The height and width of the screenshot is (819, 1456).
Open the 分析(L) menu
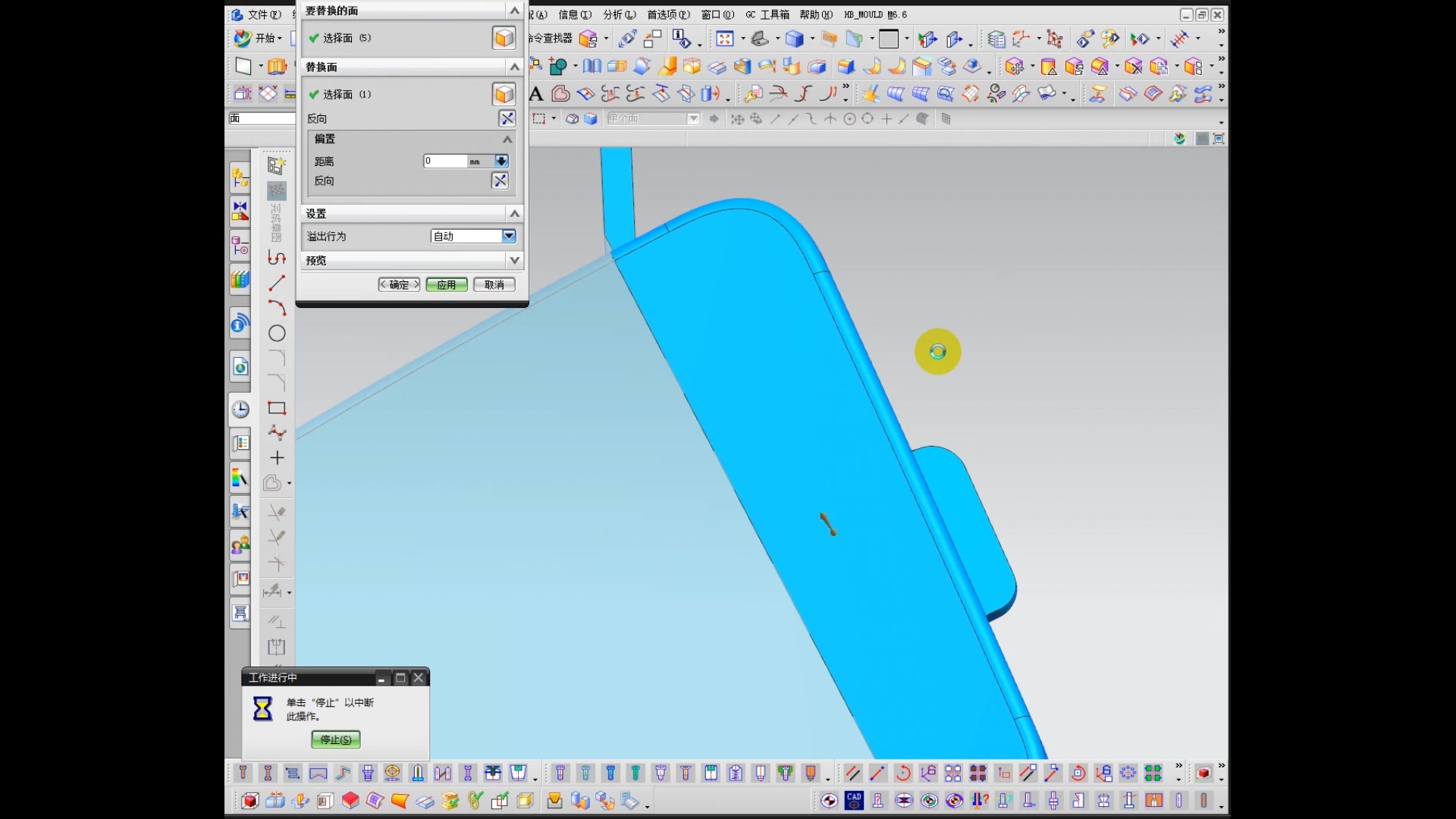[619, 14]
